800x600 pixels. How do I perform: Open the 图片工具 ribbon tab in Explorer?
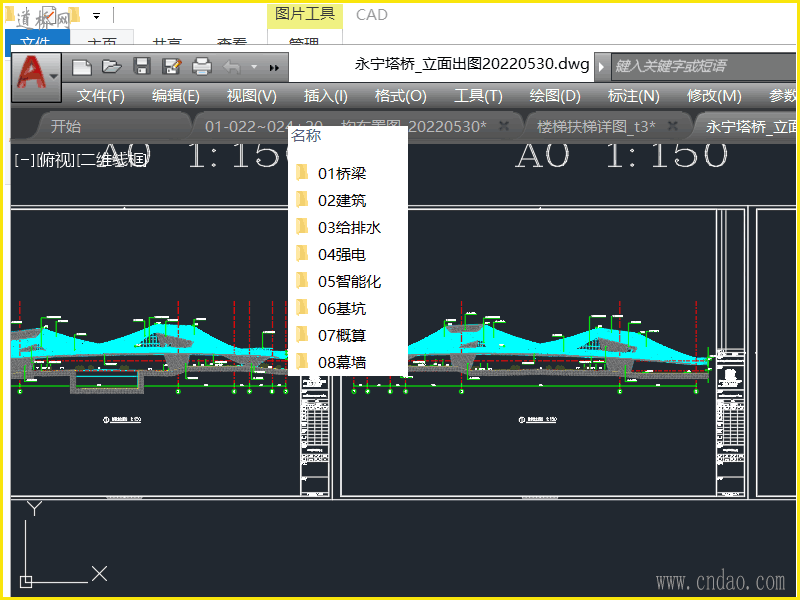(x=305, y=14)
